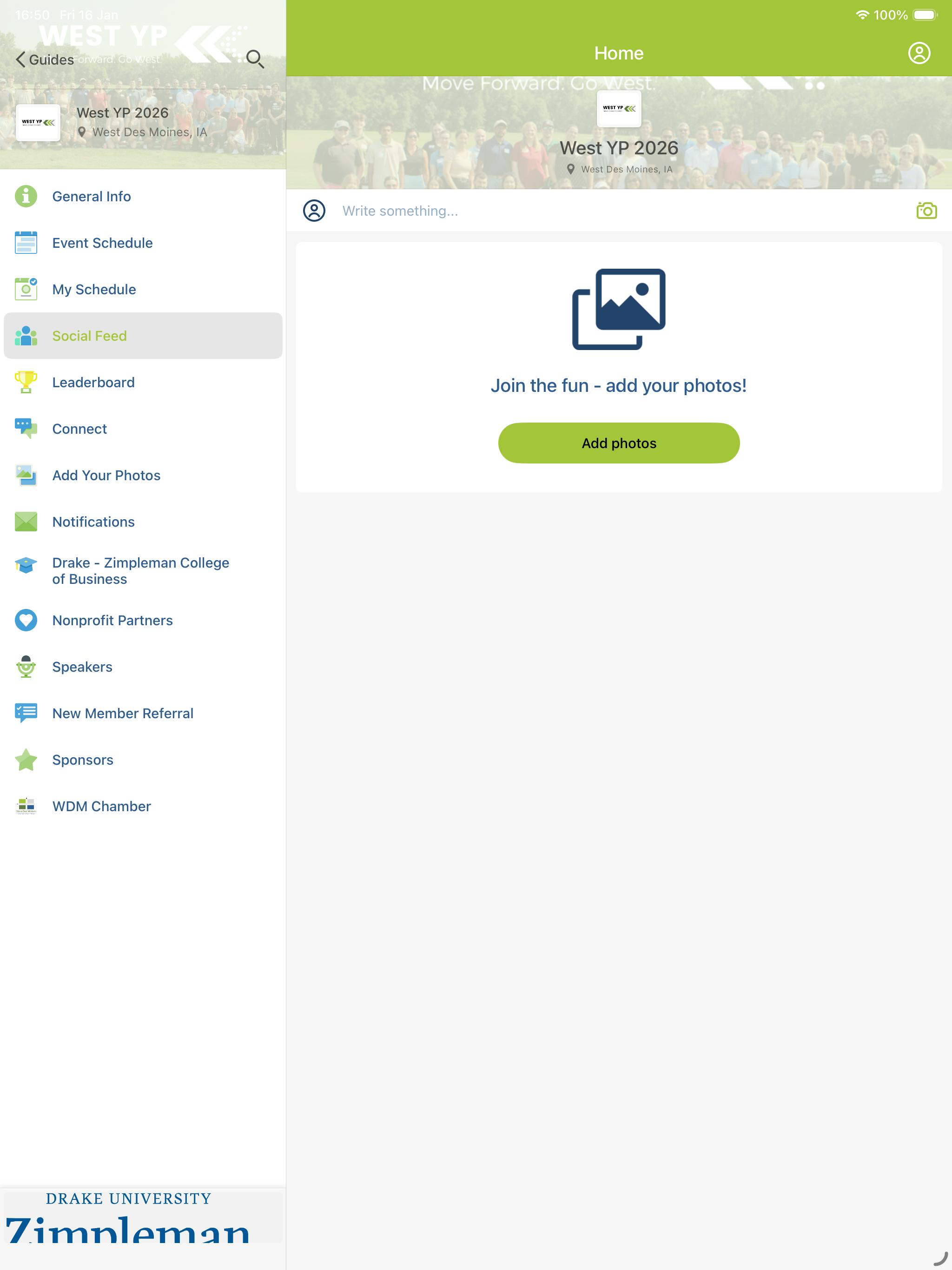
Task: Tap the Sponsors star icon
Action: pyautogui.click(x=26, y=760)
